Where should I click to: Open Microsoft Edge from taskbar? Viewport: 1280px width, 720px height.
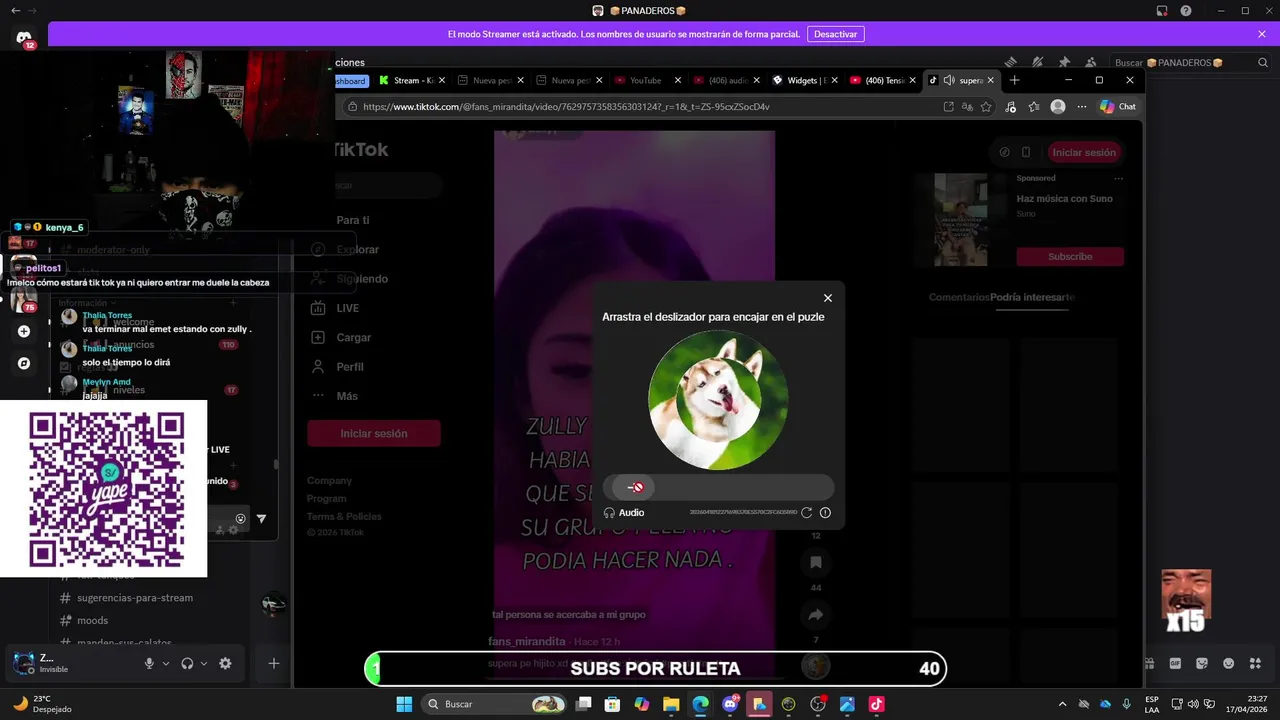[x=700, y=704]
